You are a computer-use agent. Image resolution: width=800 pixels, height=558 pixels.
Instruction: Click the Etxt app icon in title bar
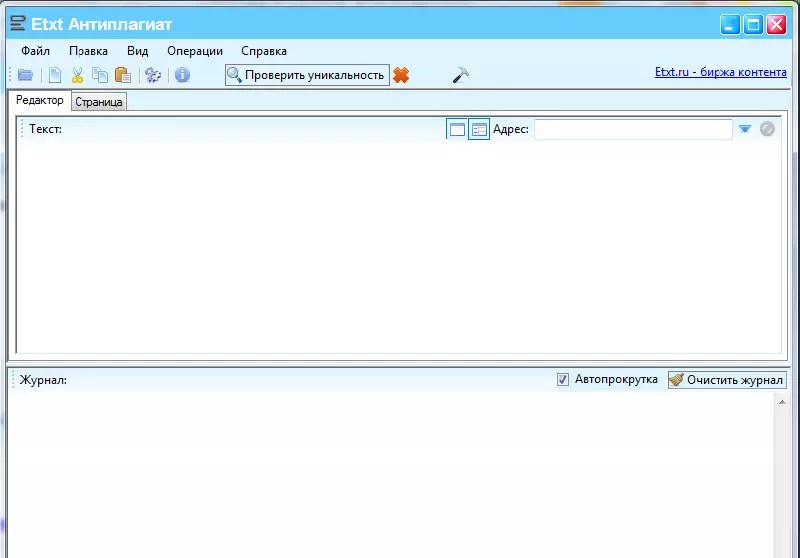pos(17,23)
